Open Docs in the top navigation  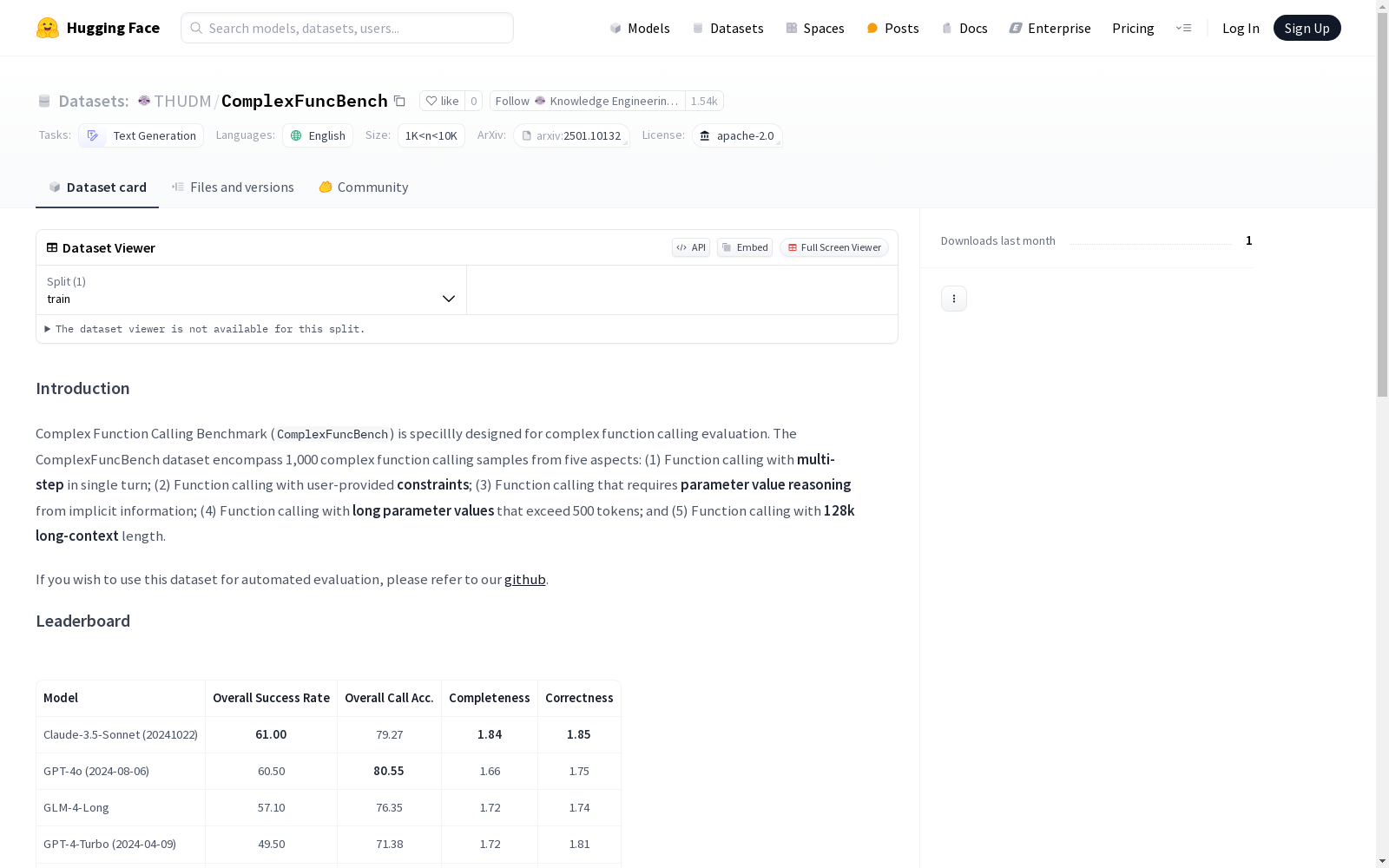964,28
